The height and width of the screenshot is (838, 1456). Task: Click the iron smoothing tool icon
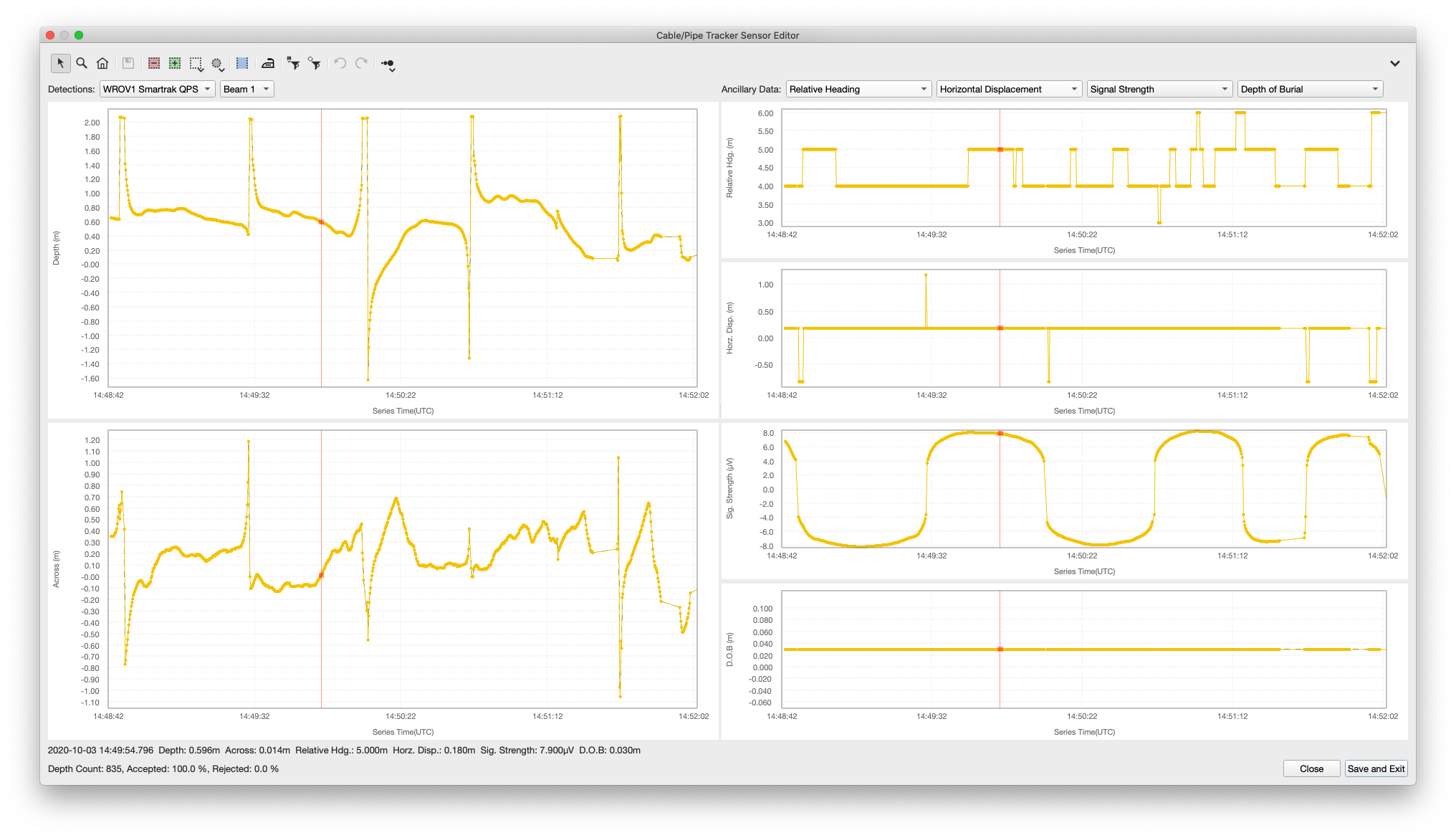pos(268,64)
